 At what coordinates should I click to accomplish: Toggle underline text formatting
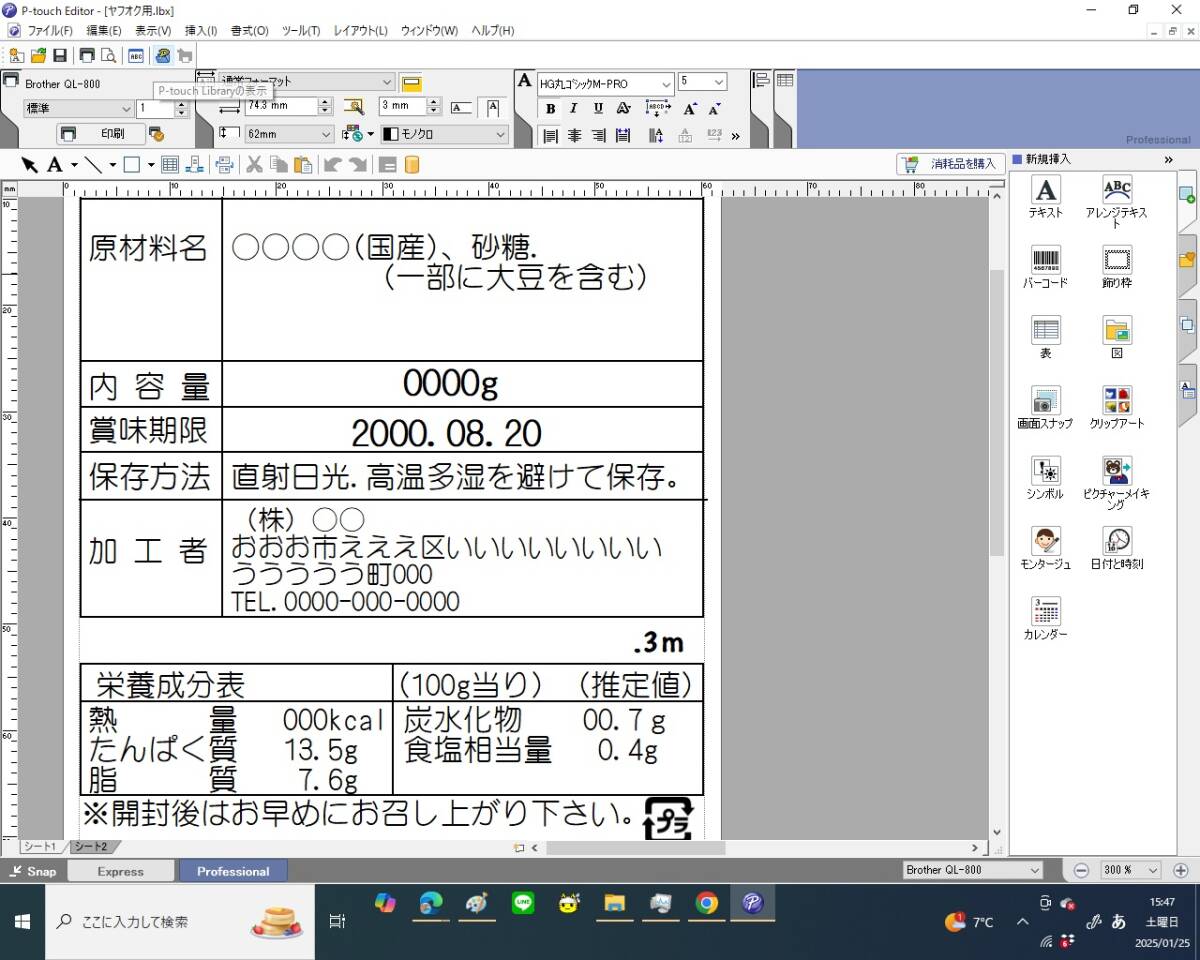598,109
